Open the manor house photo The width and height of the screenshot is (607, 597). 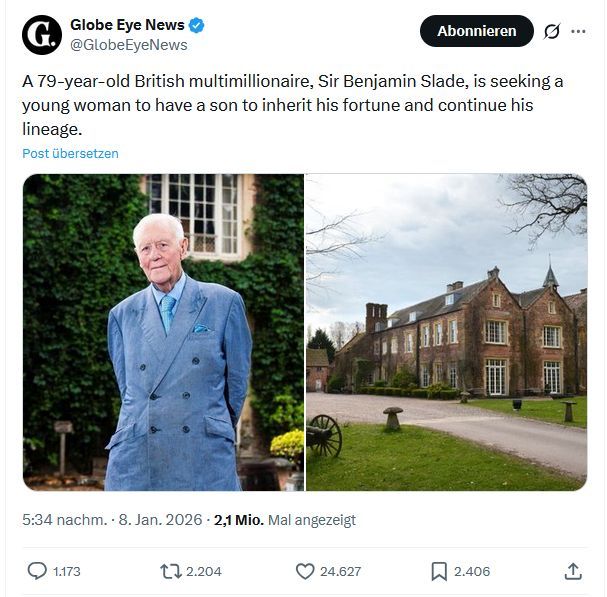[446, 332]
